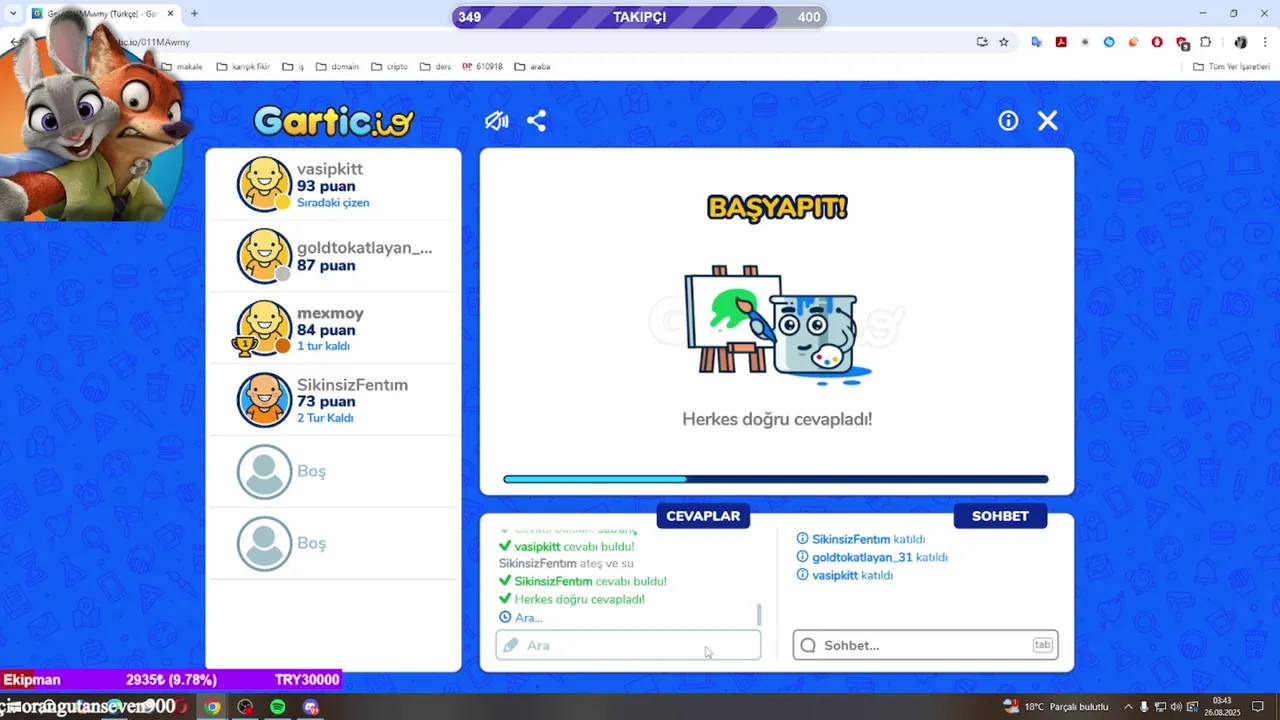Expand the hidden system tray icons
Image resolution: width=1280 pixels, height=720 pixels.
1128,707
